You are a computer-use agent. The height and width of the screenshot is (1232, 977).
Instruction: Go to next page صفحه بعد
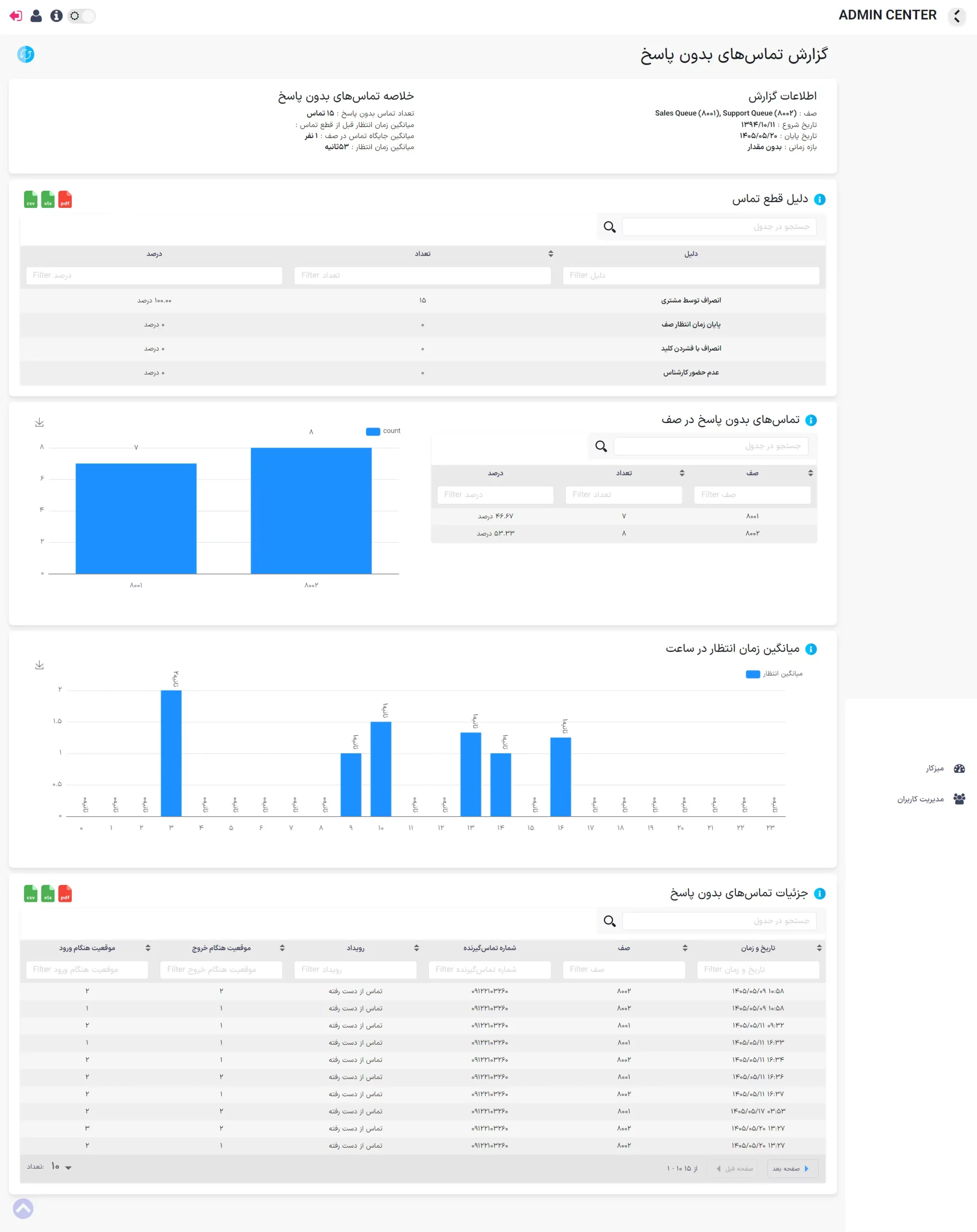792,1168
